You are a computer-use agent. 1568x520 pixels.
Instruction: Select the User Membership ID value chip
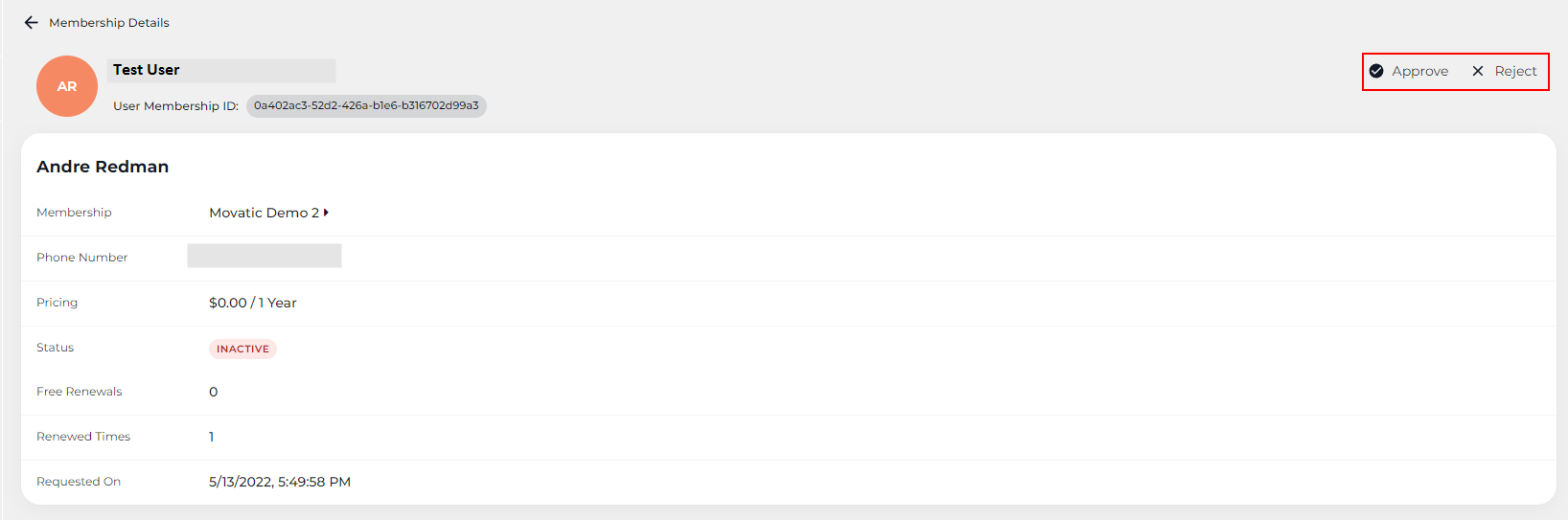366,105
